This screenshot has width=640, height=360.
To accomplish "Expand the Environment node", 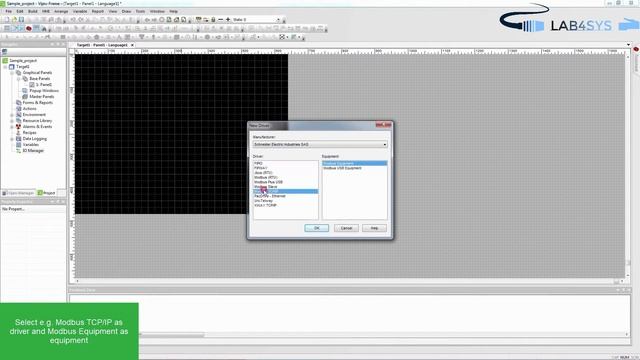I will point(12,115).
